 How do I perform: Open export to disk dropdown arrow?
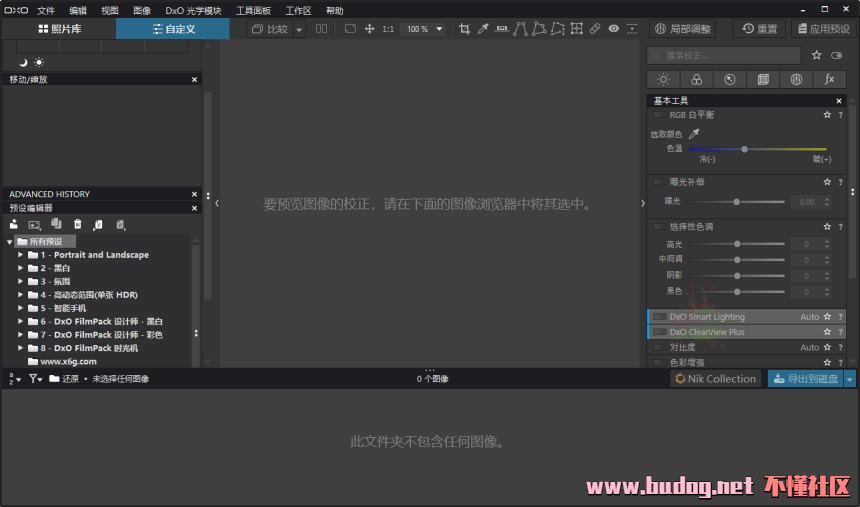[x=850, y=379]
